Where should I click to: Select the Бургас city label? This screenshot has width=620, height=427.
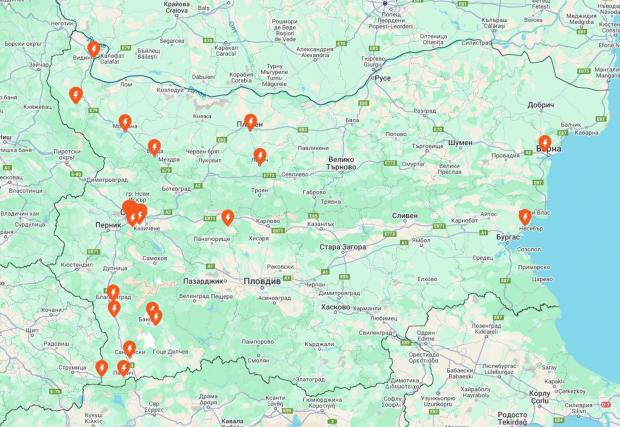click(508, 237)
